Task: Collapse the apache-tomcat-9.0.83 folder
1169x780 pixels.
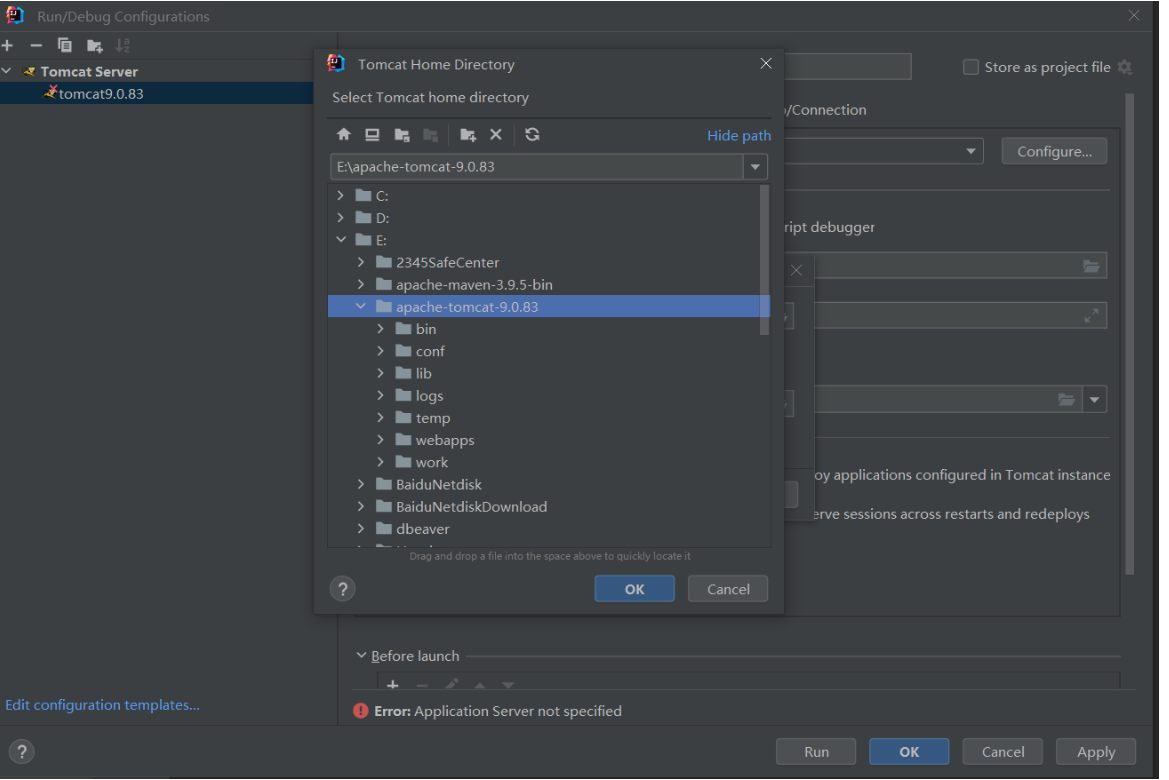Action: pos(361,306)
